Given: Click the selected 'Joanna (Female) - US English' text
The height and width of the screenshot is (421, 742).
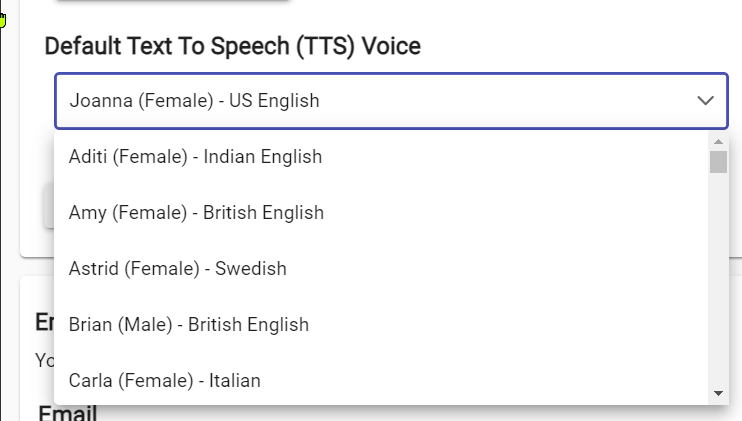Looking at the screenshot, I should point(194,101).
